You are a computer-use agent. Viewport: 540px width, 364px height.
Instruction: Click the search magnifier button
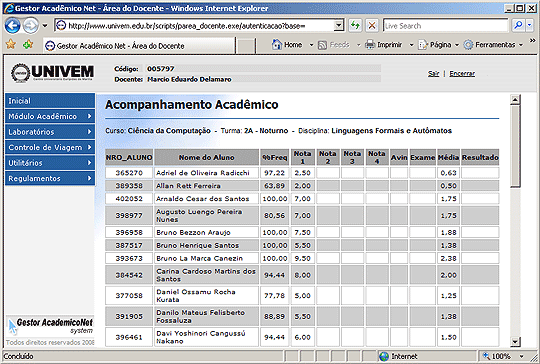[x=518, y=25]
